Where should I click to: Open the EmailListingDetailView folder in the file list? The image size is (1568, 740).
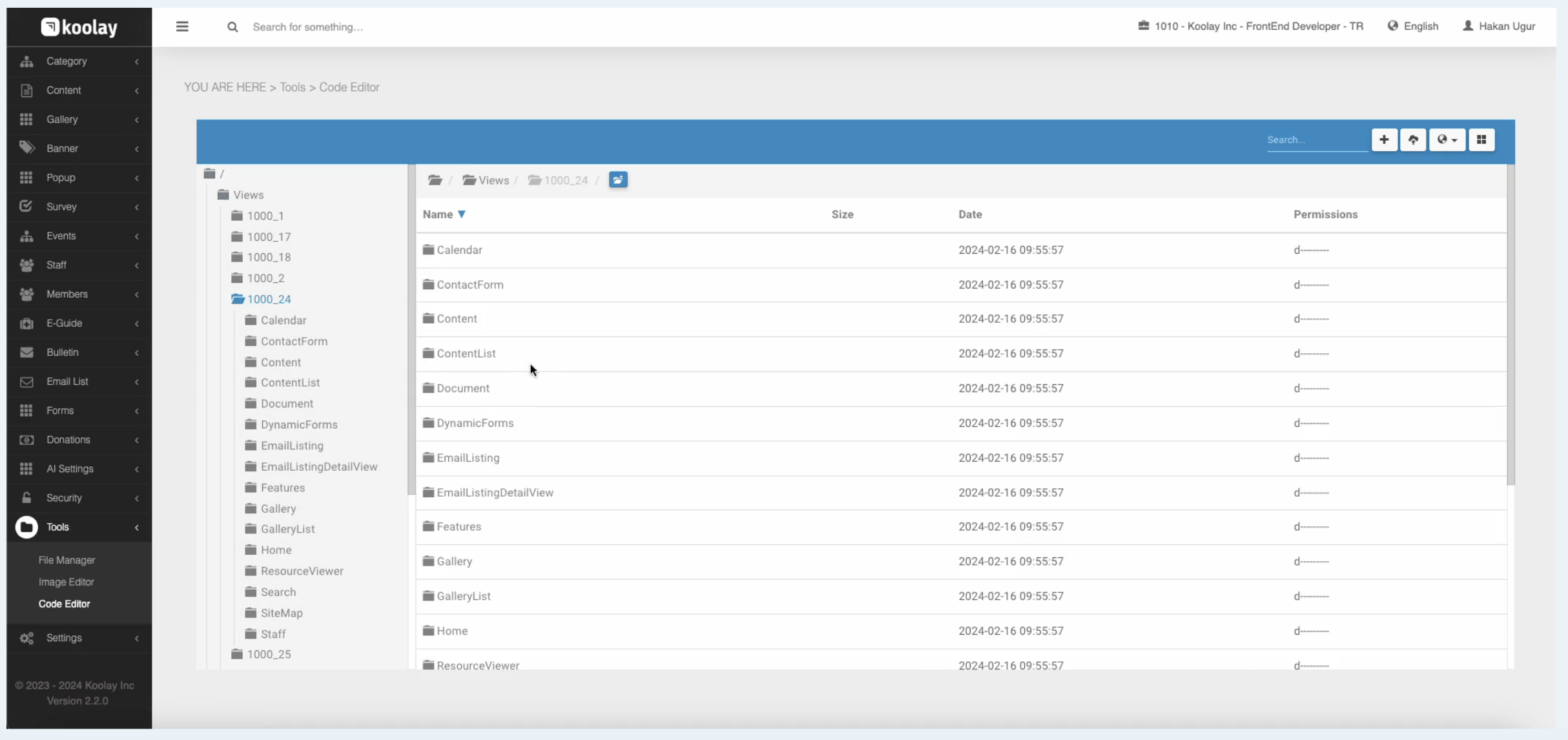pos(495,493)
